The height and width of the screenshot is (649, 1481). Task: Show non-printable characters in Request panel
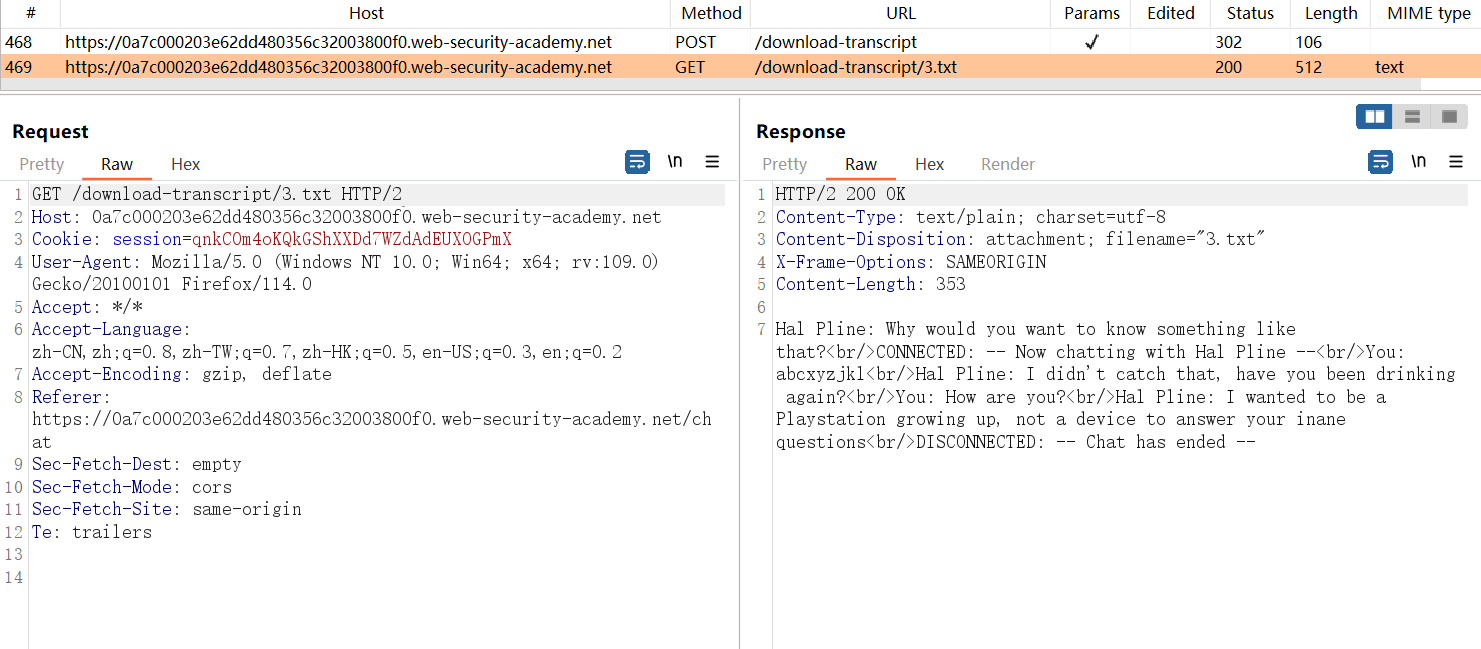click(675, 162)
